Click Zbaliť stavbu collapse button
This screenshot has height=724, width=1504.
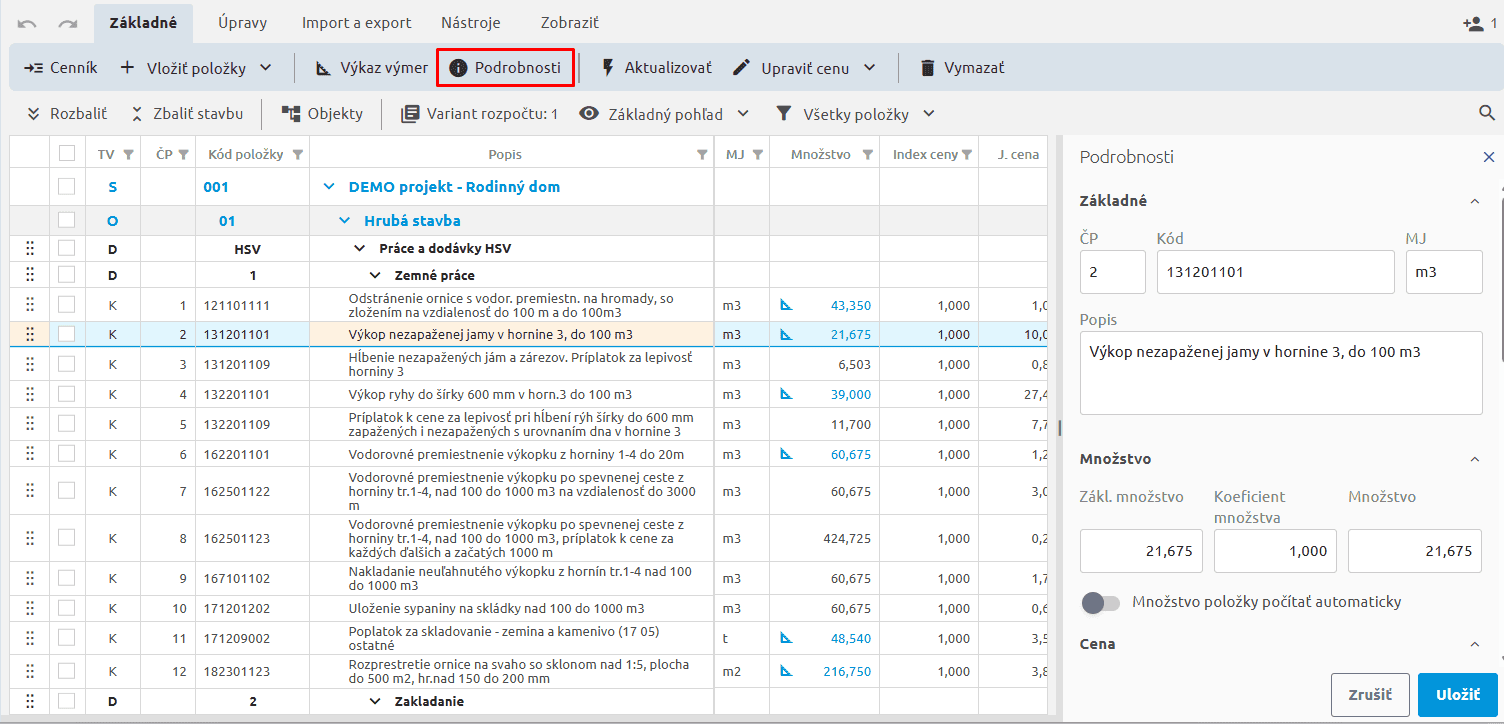[187, 114]
